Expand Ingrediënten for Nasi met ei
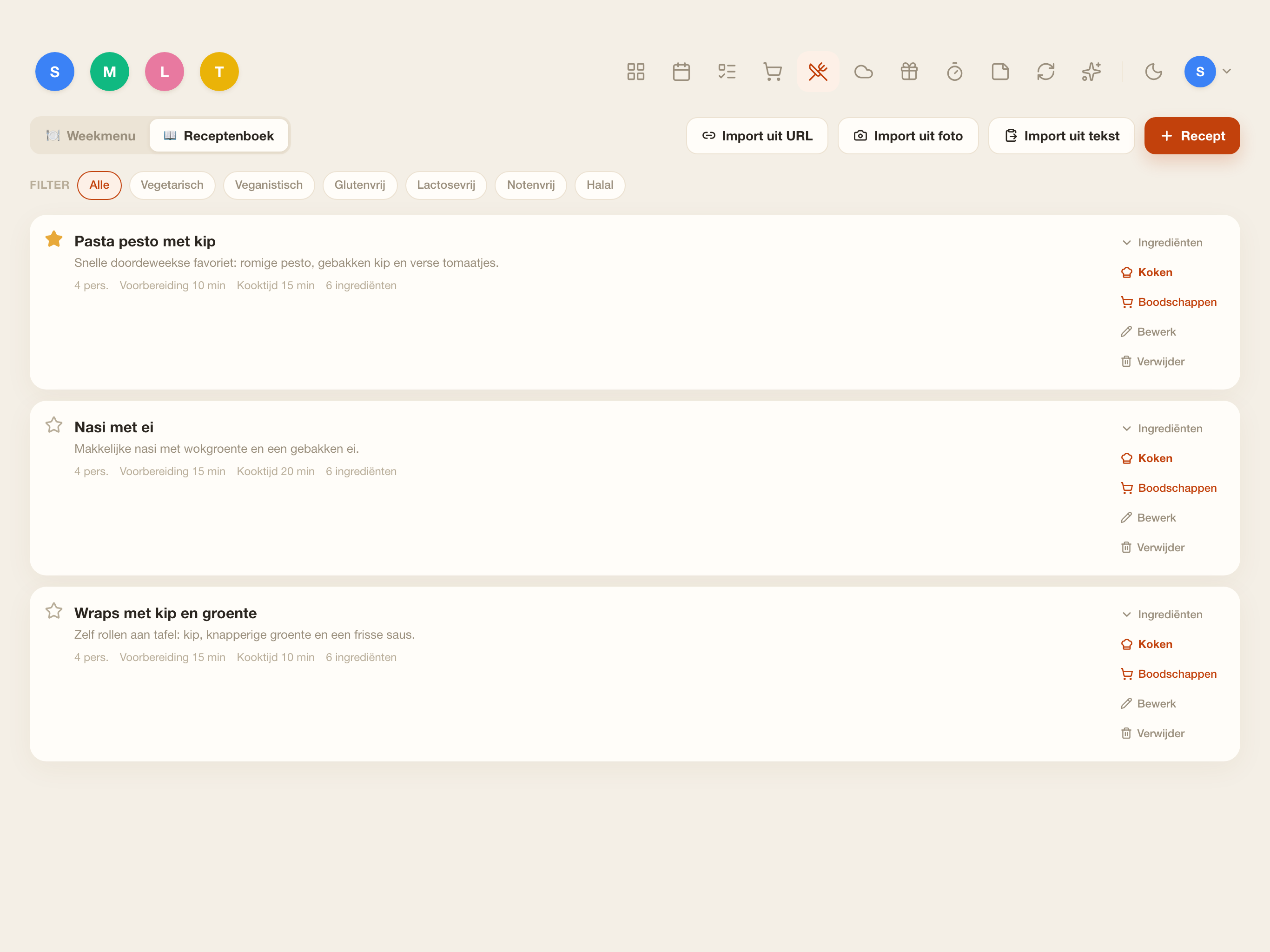1270x952 pixels. pos(1162,428)
